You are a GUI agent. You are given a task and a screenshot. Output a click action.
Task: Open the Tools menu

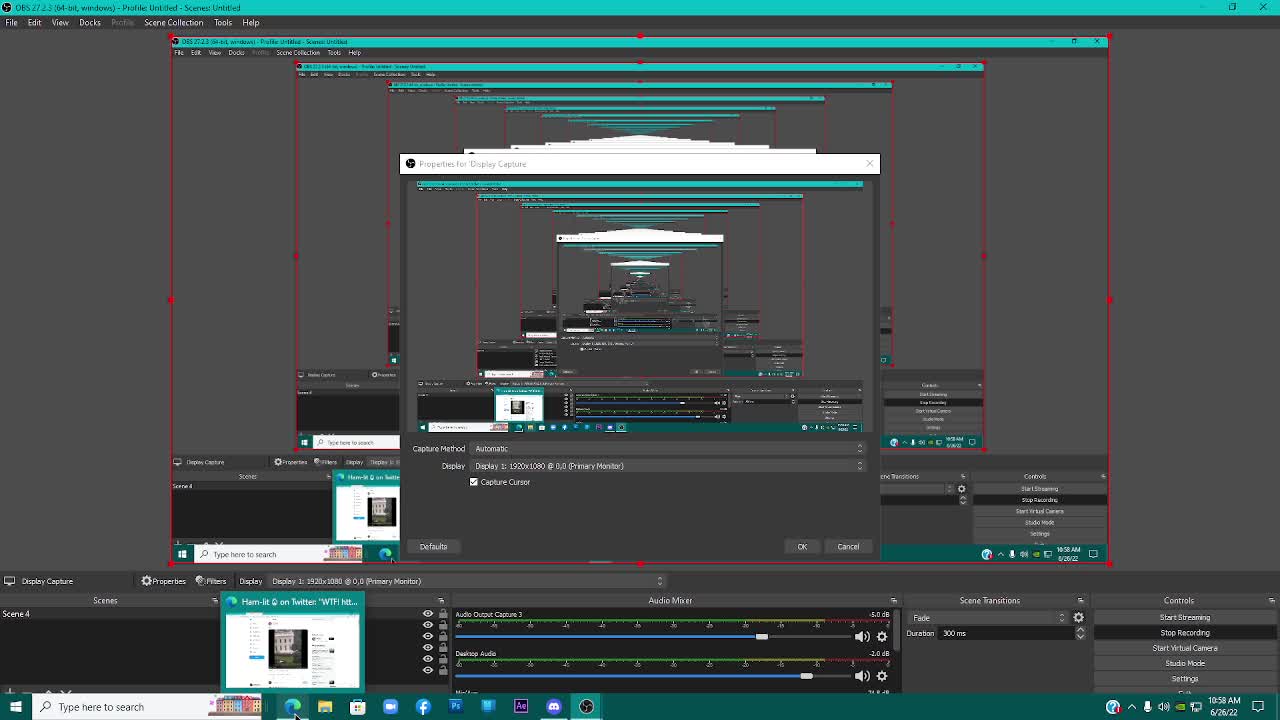(x=222, y=22)
